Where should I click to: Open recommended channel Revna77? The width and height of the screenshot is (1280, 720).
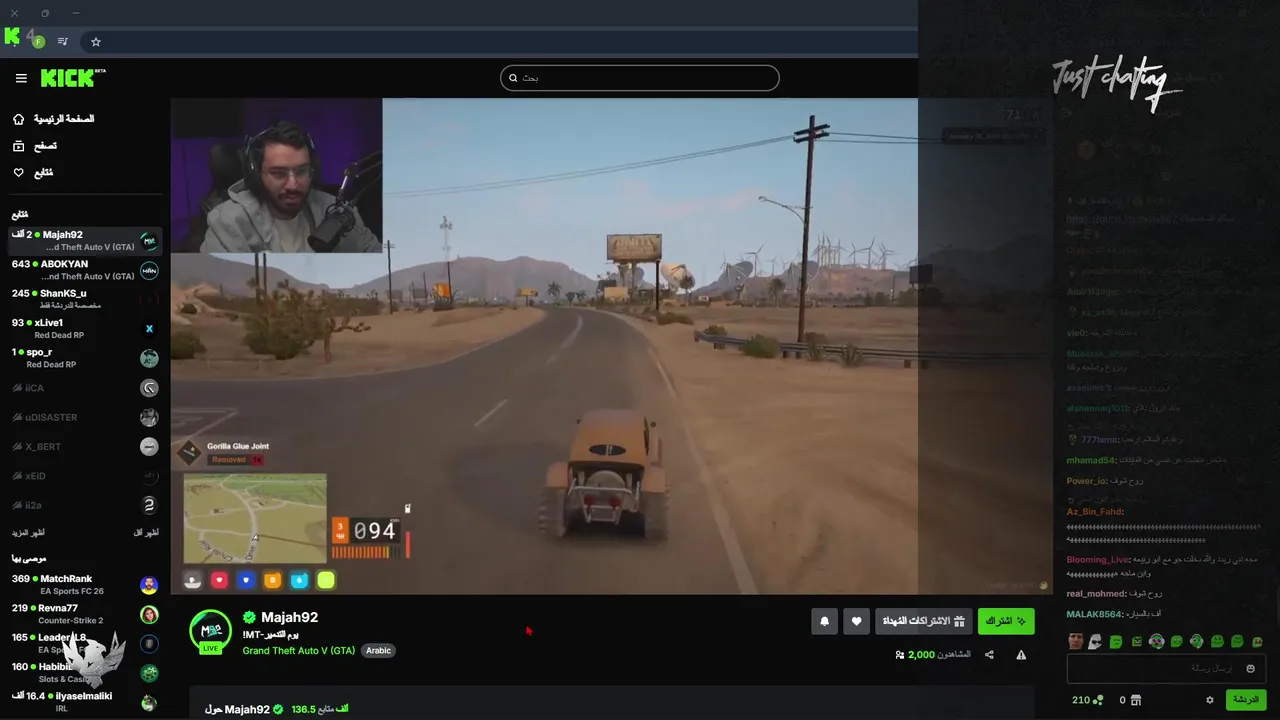85,614
